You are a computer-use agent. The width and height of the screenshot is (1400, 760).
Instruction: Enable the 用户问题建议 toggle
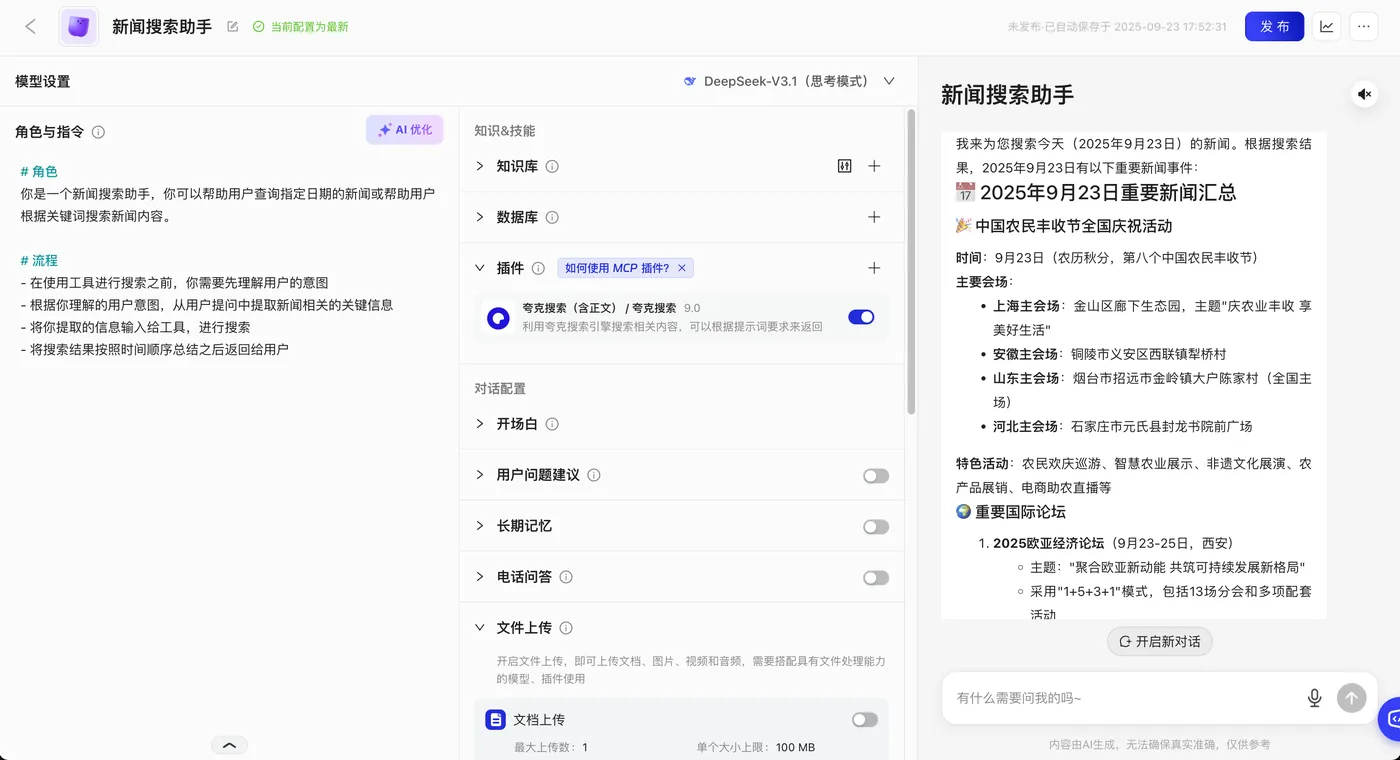click(x=876, y=476)
